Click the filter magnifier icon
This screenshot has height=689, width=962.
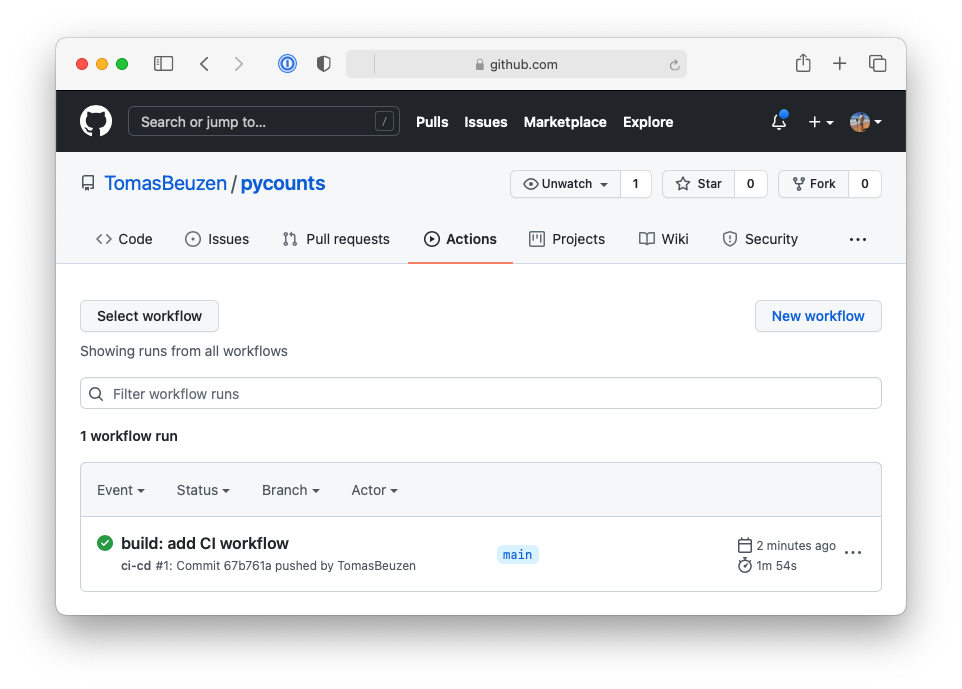click(96, 394)
